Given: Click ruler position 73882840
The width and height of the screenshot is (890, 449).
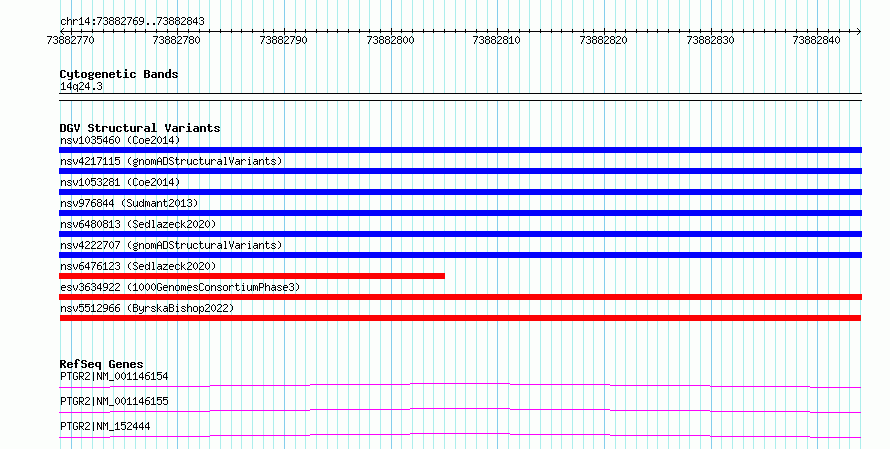Looking at the screenshot, I should click(816, 40).
